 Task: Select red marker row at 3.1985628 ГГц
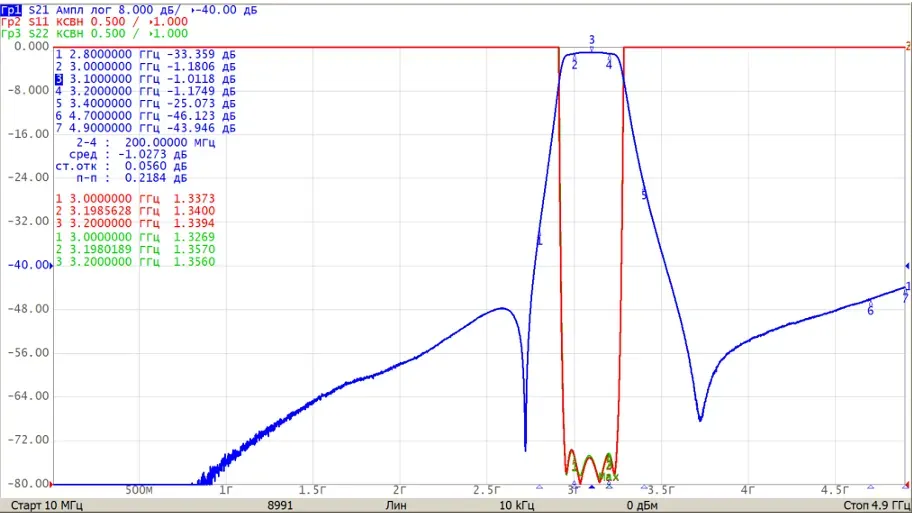pyautogui.click(x=135, y=211)
